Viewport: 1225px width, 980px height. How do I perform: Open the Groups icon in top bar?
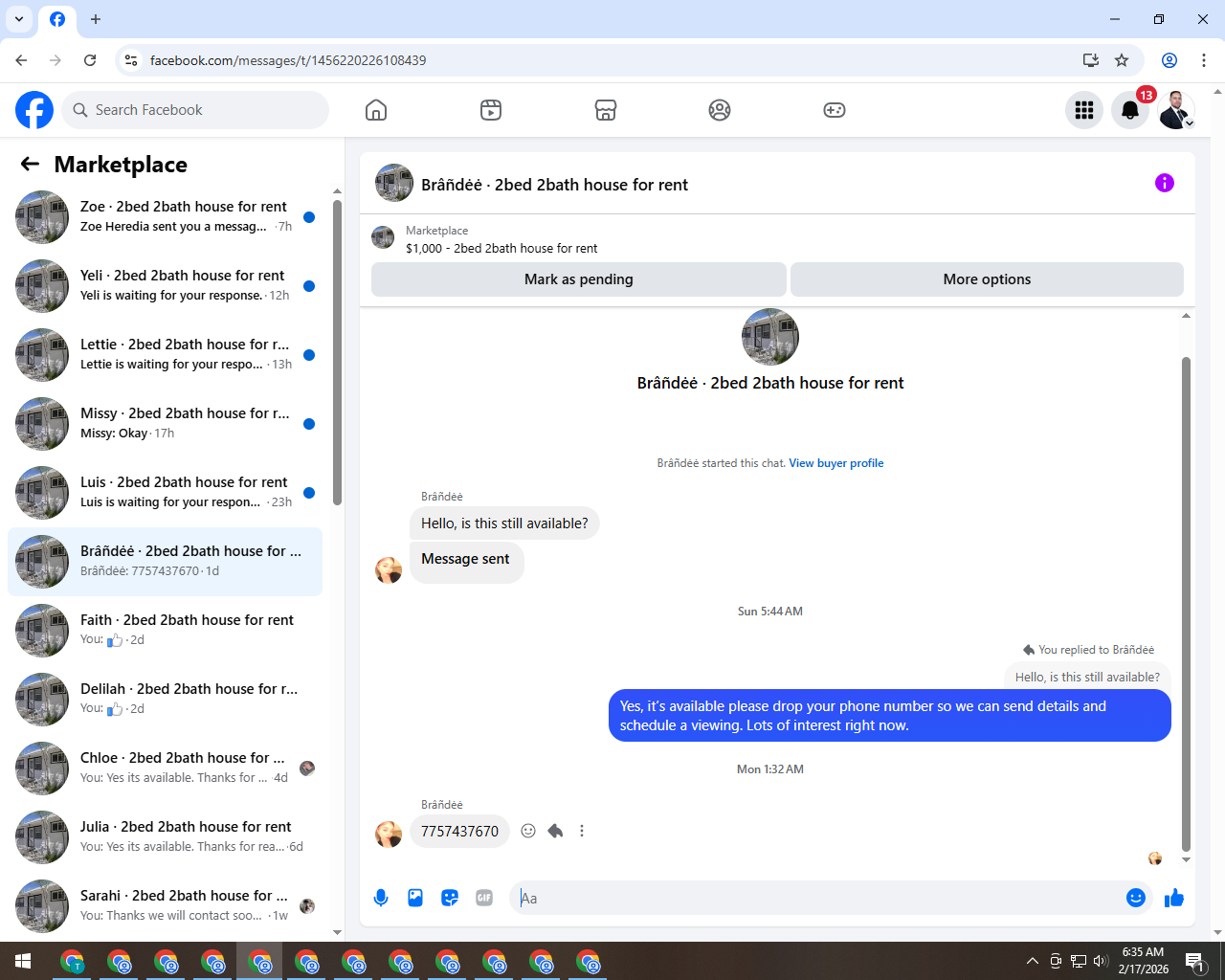(720, 110)
